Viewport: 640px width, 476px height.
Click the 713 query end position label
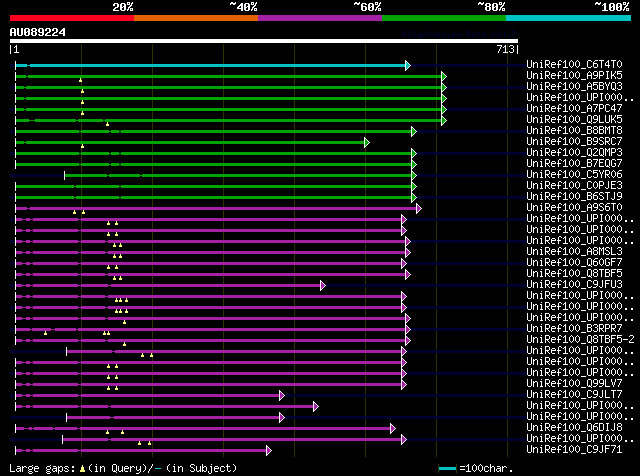click(505, 49)
